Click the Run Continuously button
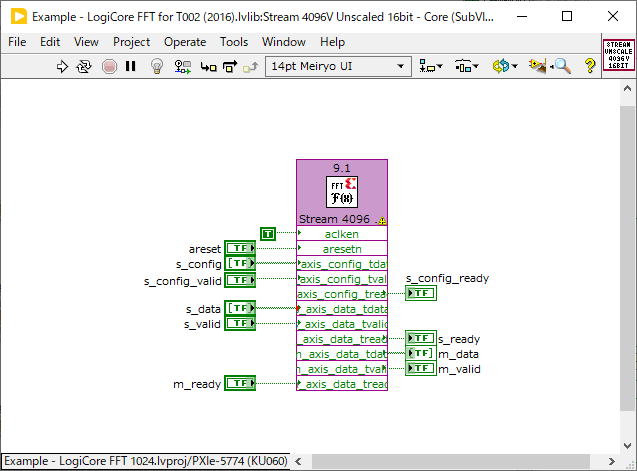The height and width of the screenshot is (471, 637). tap(84, 66)
